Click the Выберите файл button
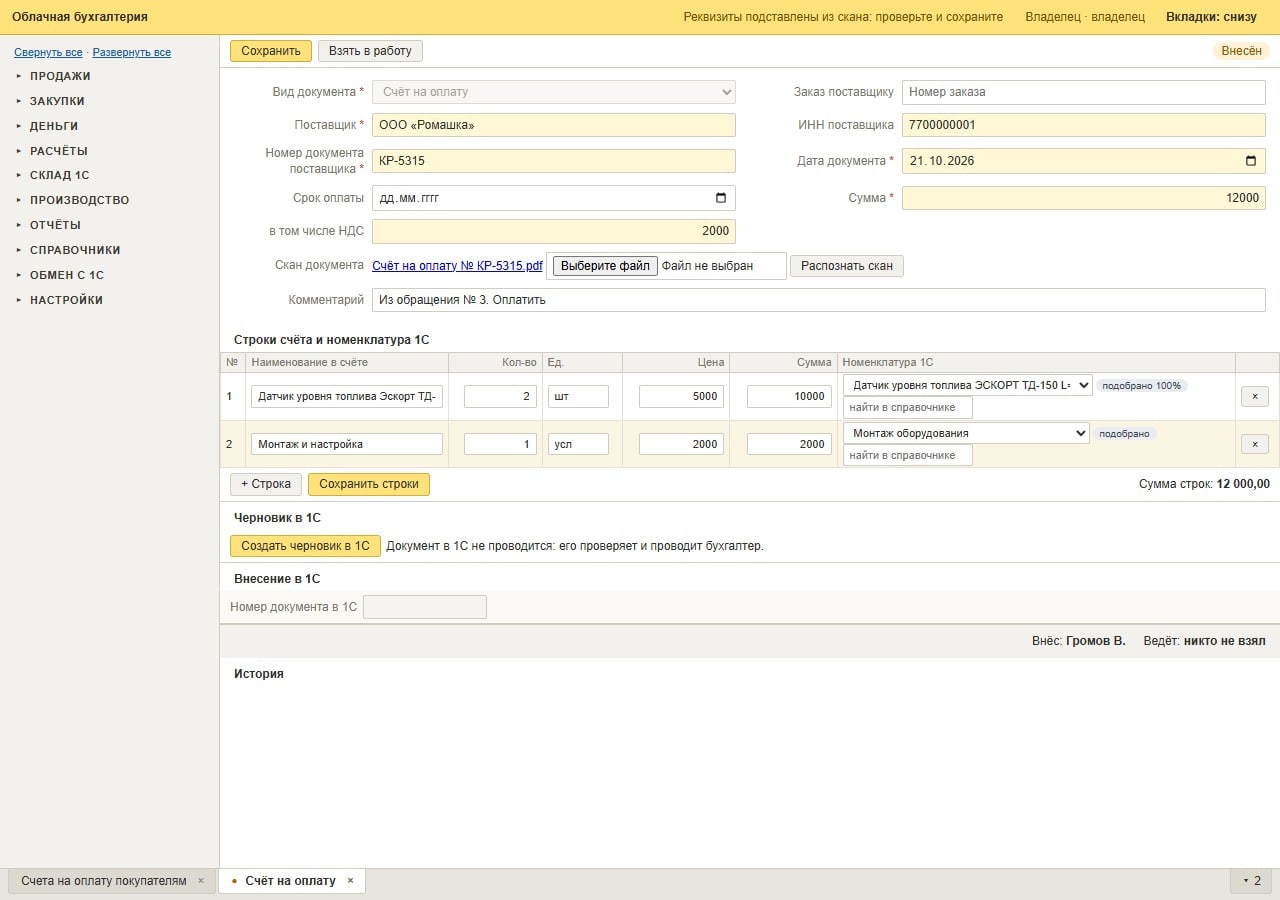The image size is (1280, 900). tap(605, 266)
